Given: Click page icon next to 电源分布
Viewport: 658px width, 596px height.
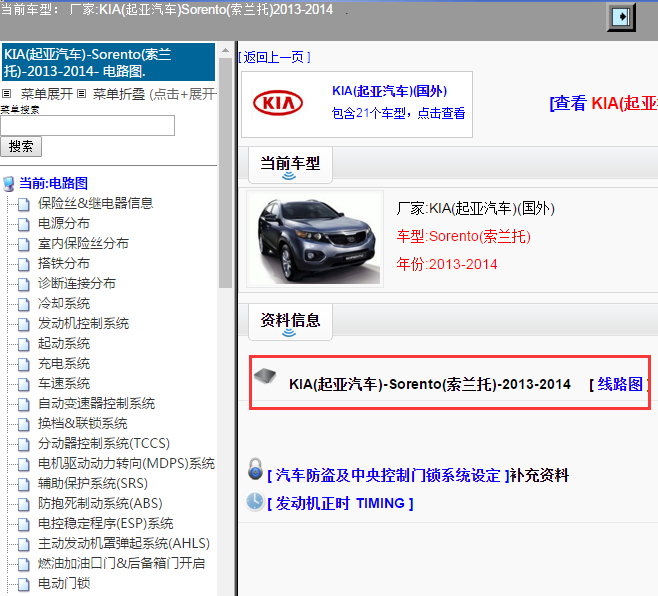Looking at the screenshot, I should click(24, 224).
